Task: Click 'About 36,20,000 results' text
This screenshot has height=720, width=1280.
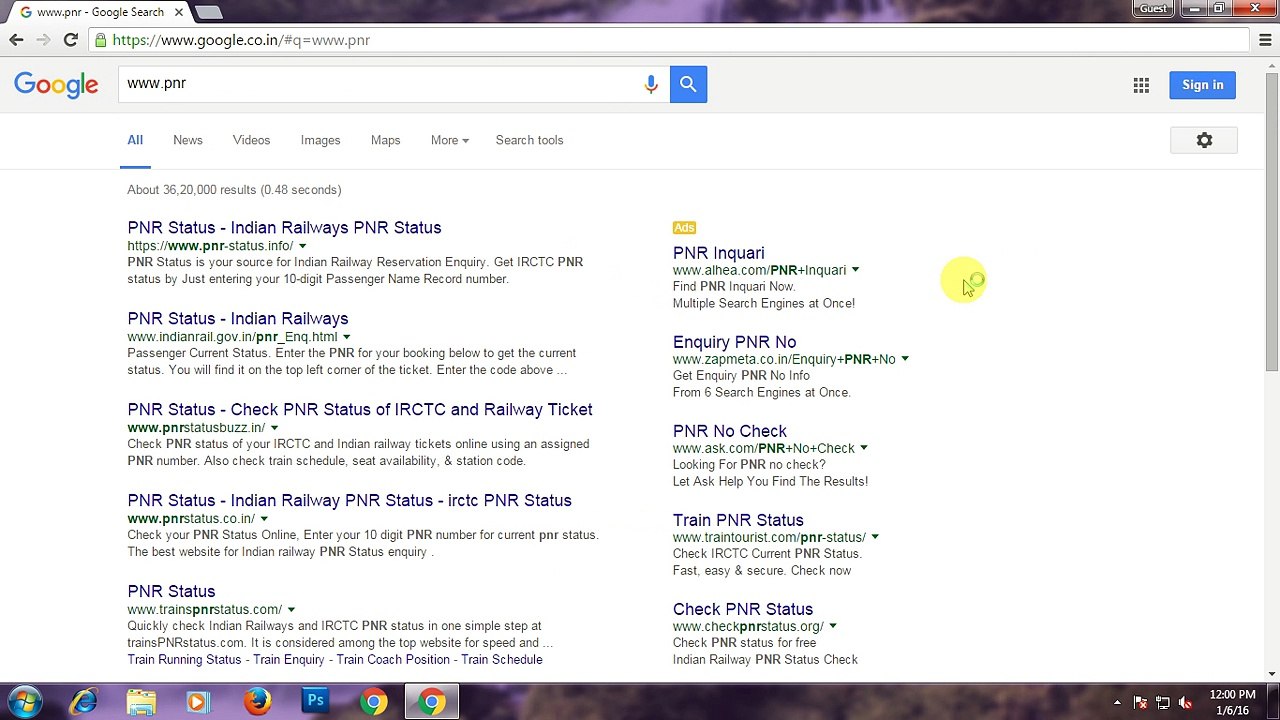Action: (234, 190)
